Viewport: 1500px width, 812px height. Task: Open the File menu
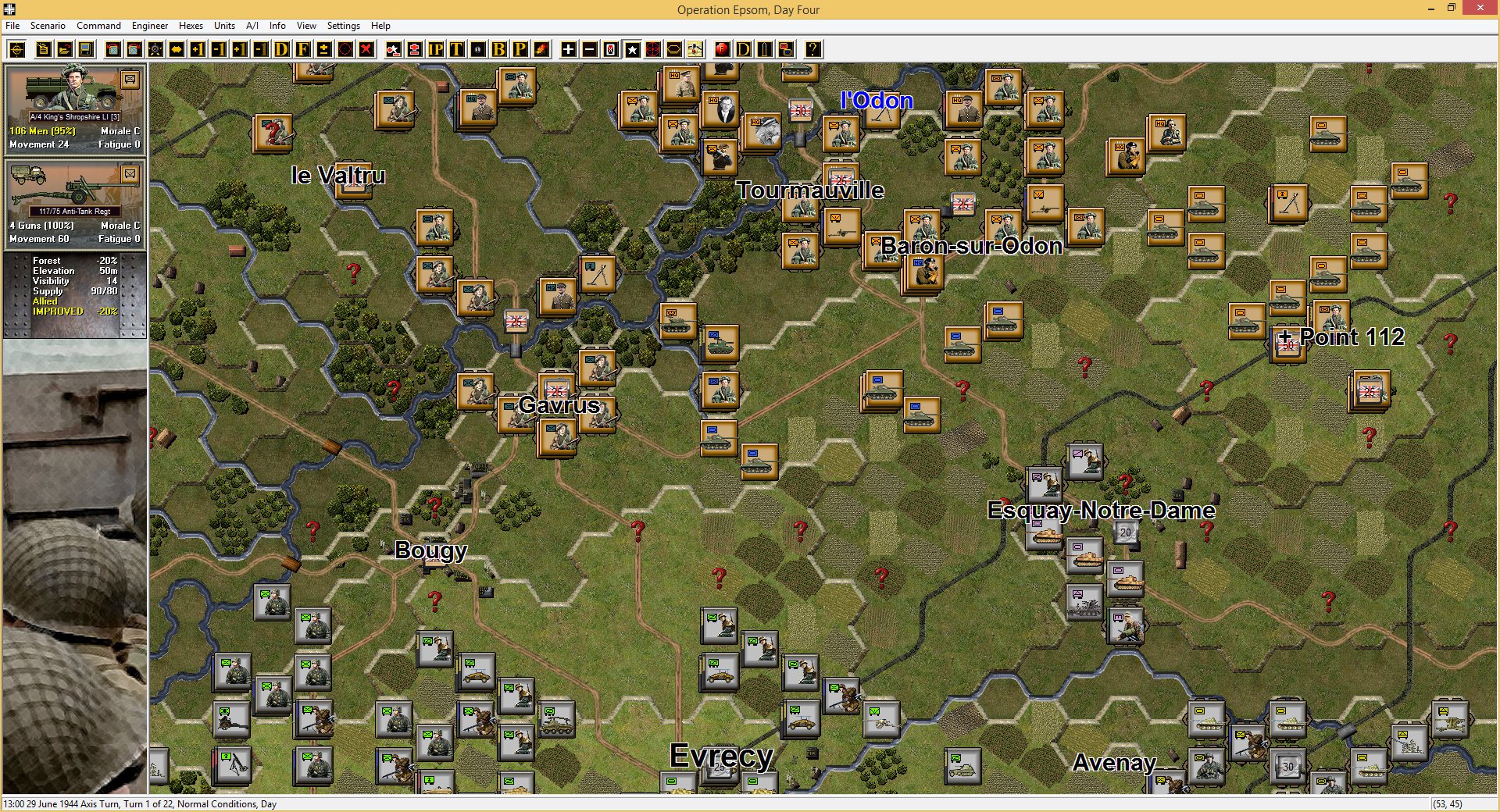point(12,26)
